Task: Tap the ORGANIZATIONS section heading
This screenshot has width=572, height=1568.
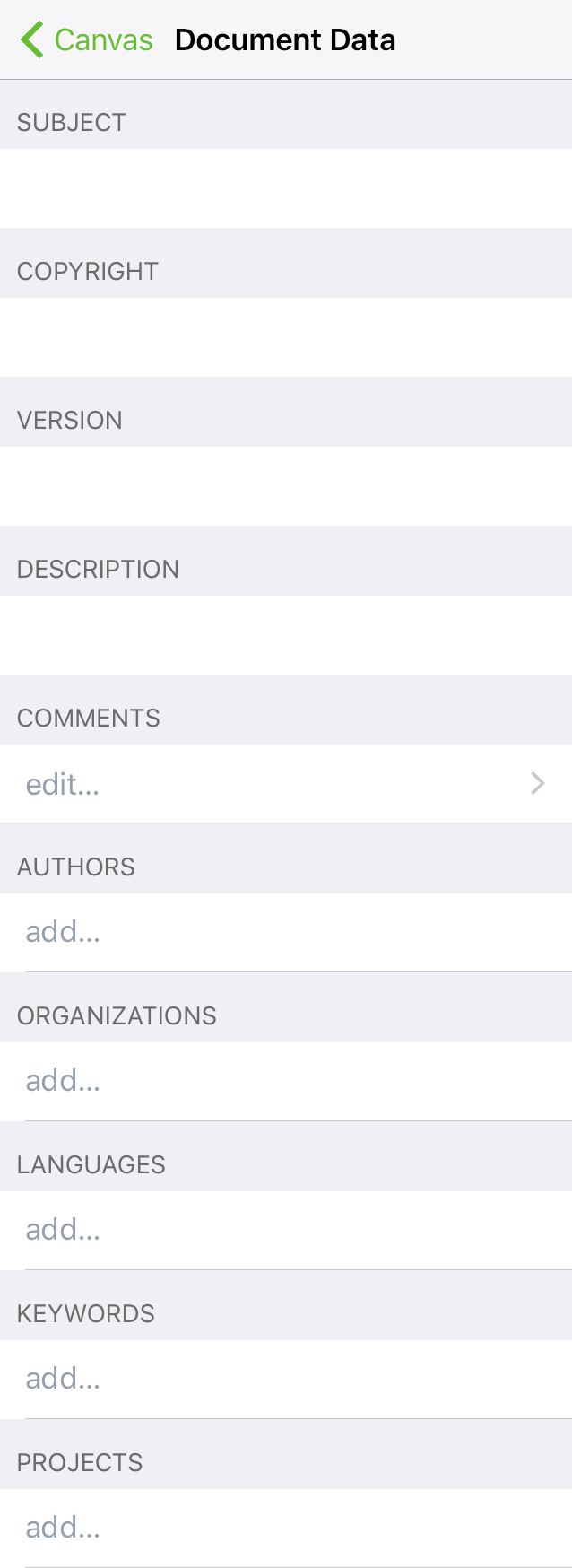Action: pyautogui.click(x=117, y=1015)
